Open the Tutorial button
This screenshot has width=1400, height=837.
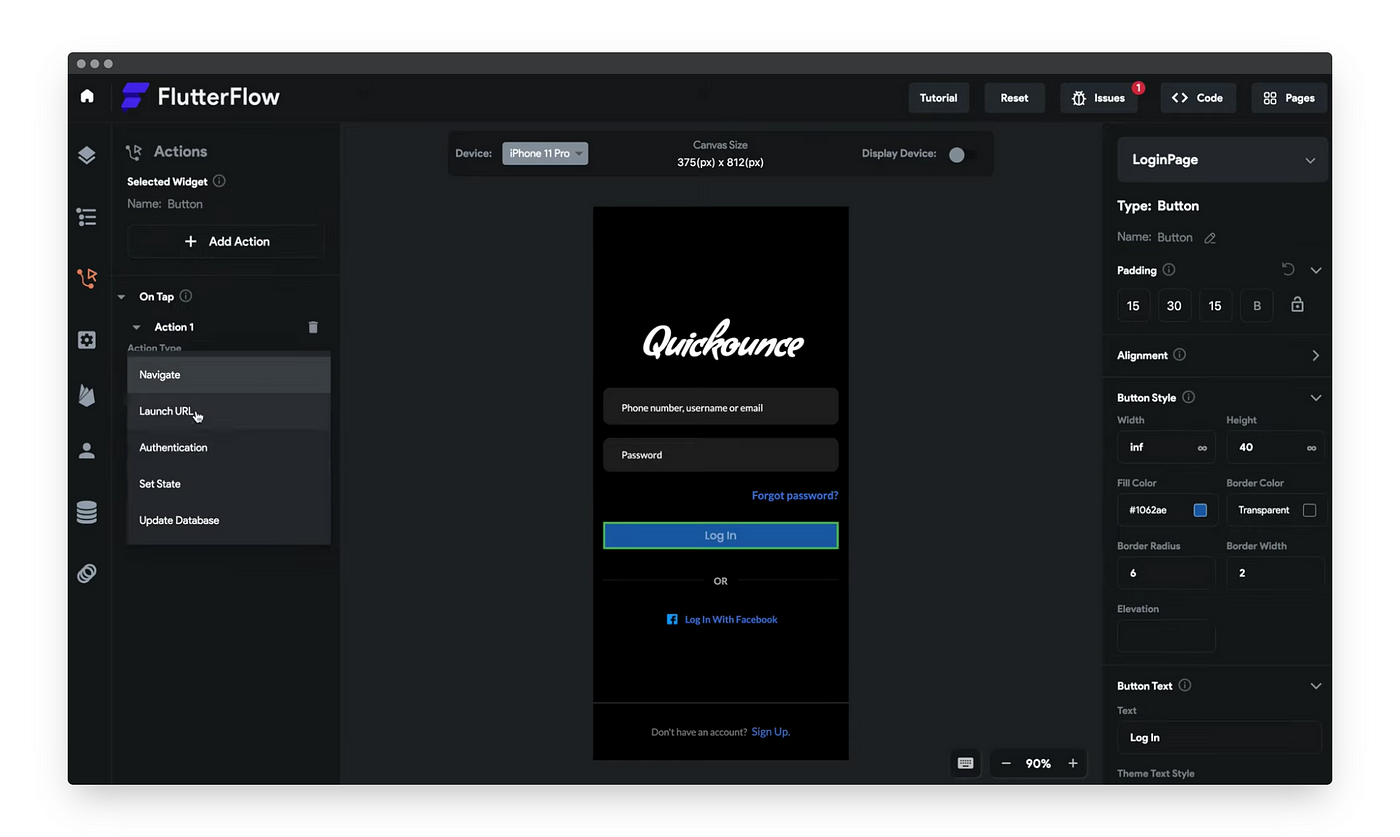[938, 98]
